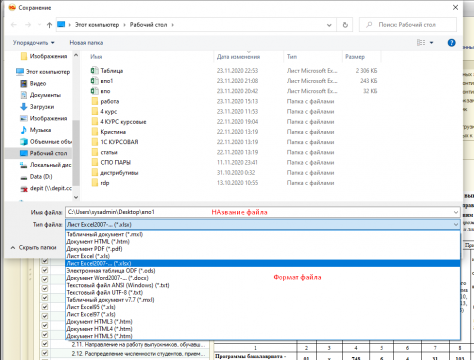Open Изображения at top of sidebar

(44, 56)
